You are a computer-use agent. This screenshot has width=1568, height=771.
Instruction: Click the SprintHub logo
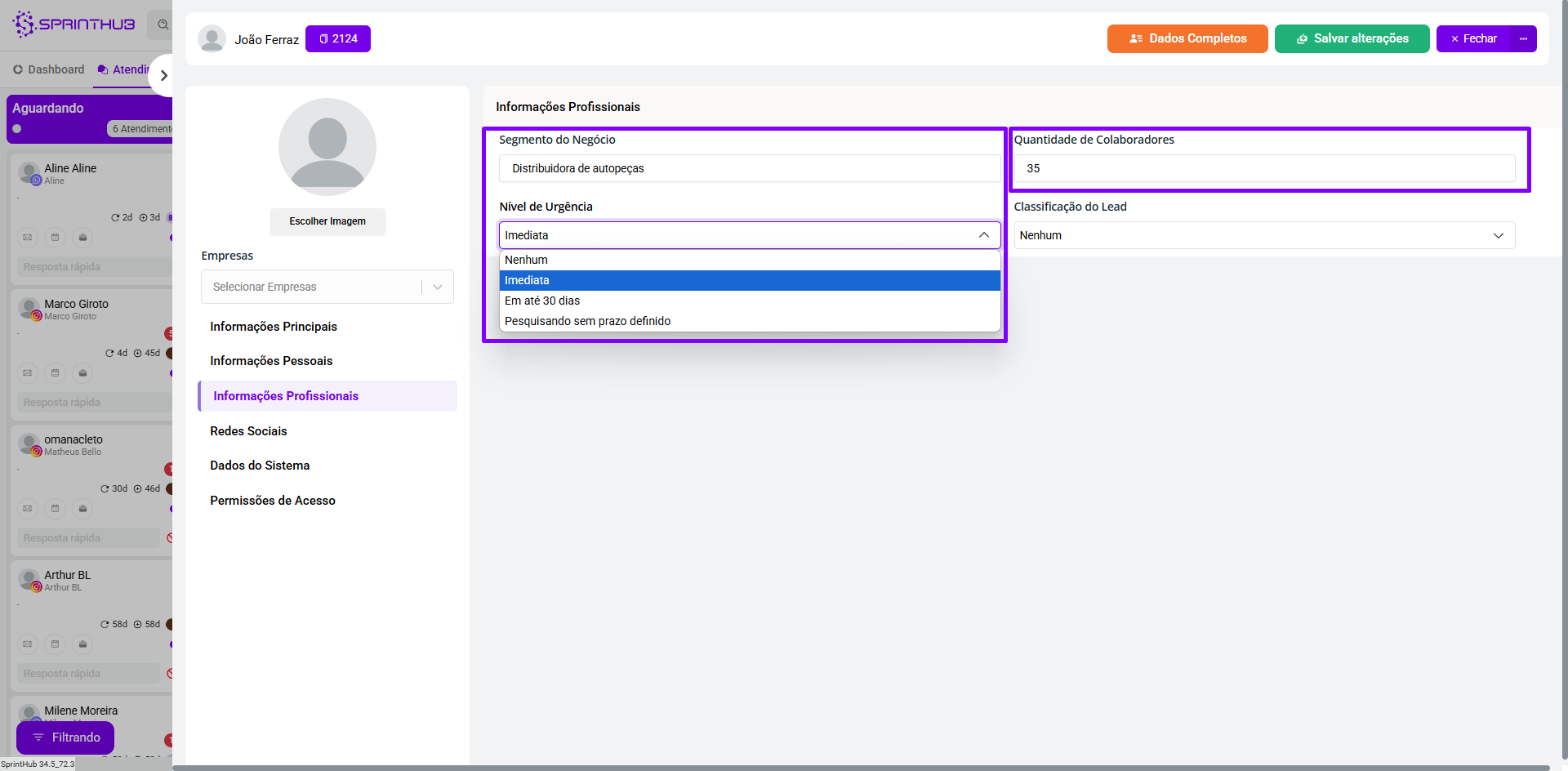coord(73,24)
